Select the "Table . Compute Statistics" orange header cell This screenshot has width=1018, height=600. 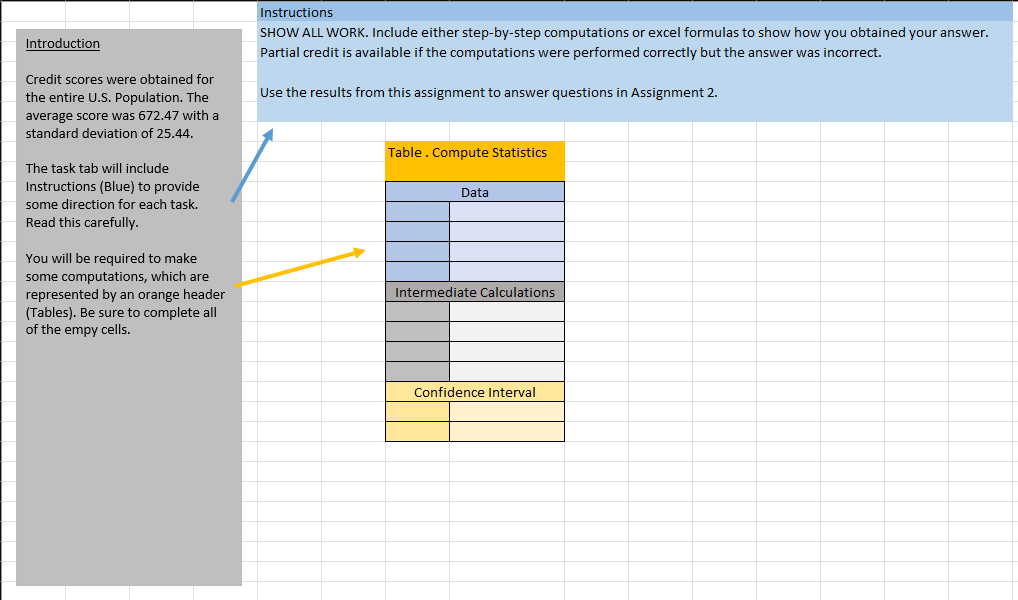tap(474, 159)
